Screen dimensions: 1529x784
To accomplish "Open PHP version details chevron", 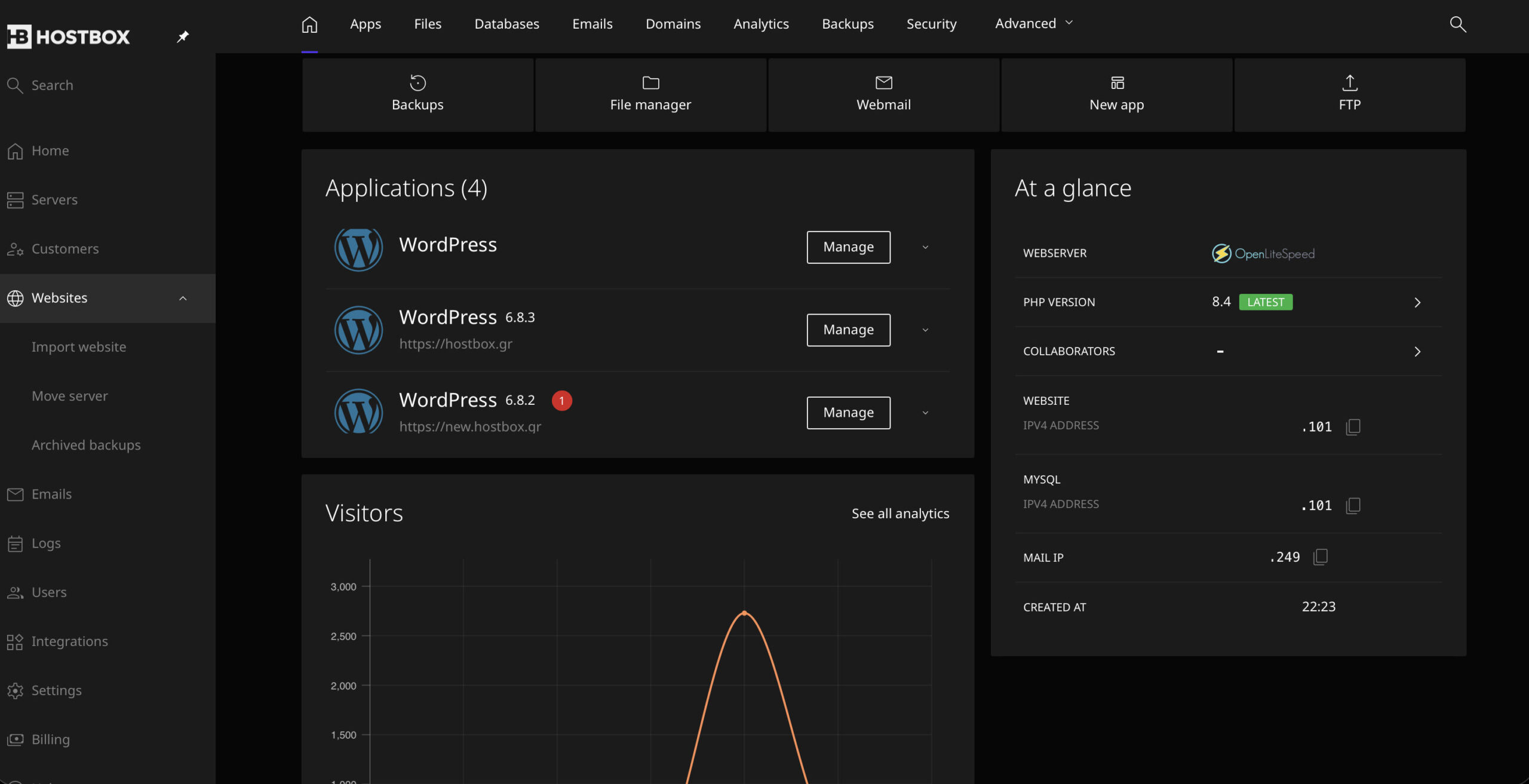I will click(1417, 303).
